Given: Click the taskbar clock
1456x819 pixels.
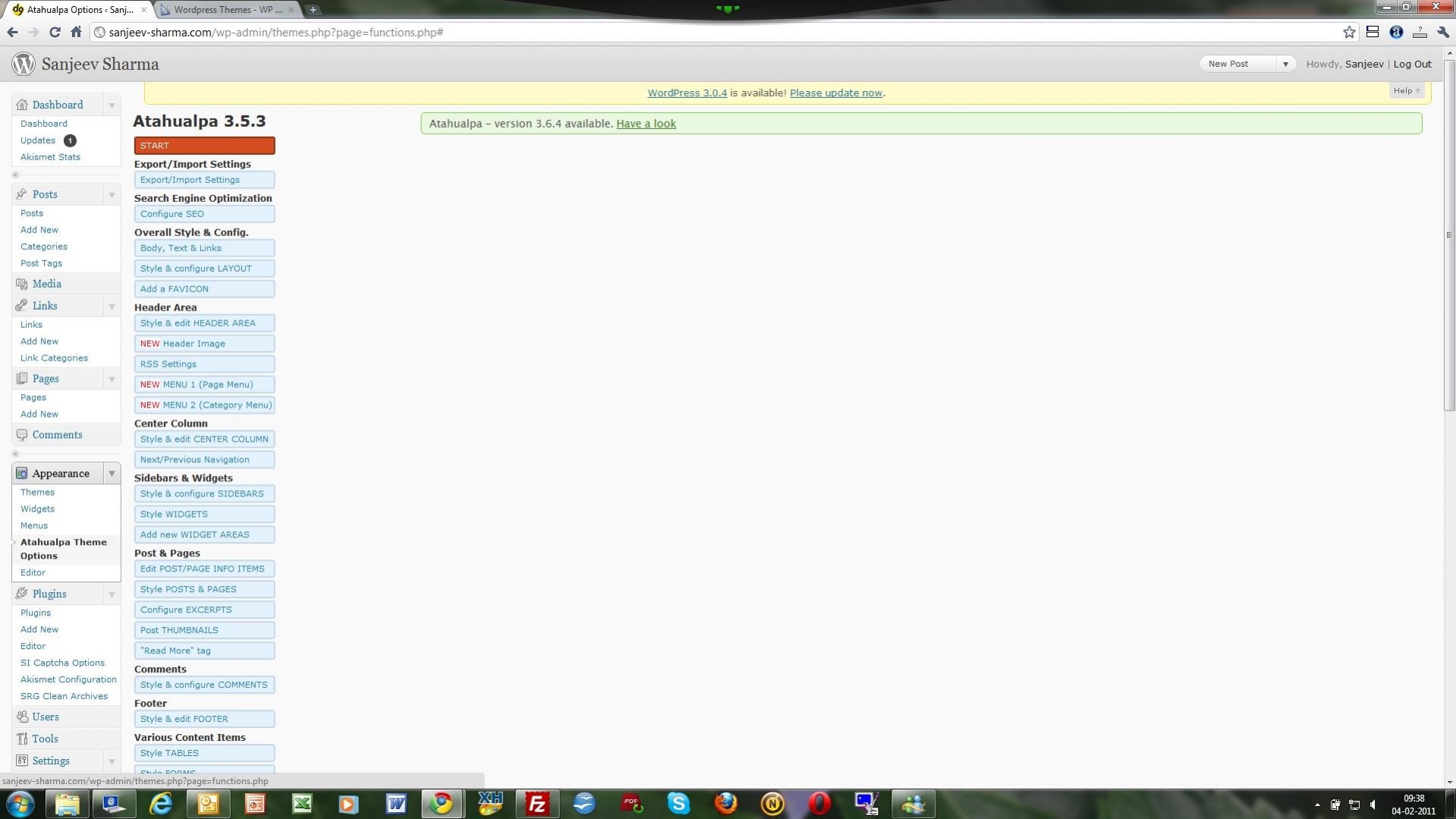Looking at the screenshot, I should pos(1413,805).
